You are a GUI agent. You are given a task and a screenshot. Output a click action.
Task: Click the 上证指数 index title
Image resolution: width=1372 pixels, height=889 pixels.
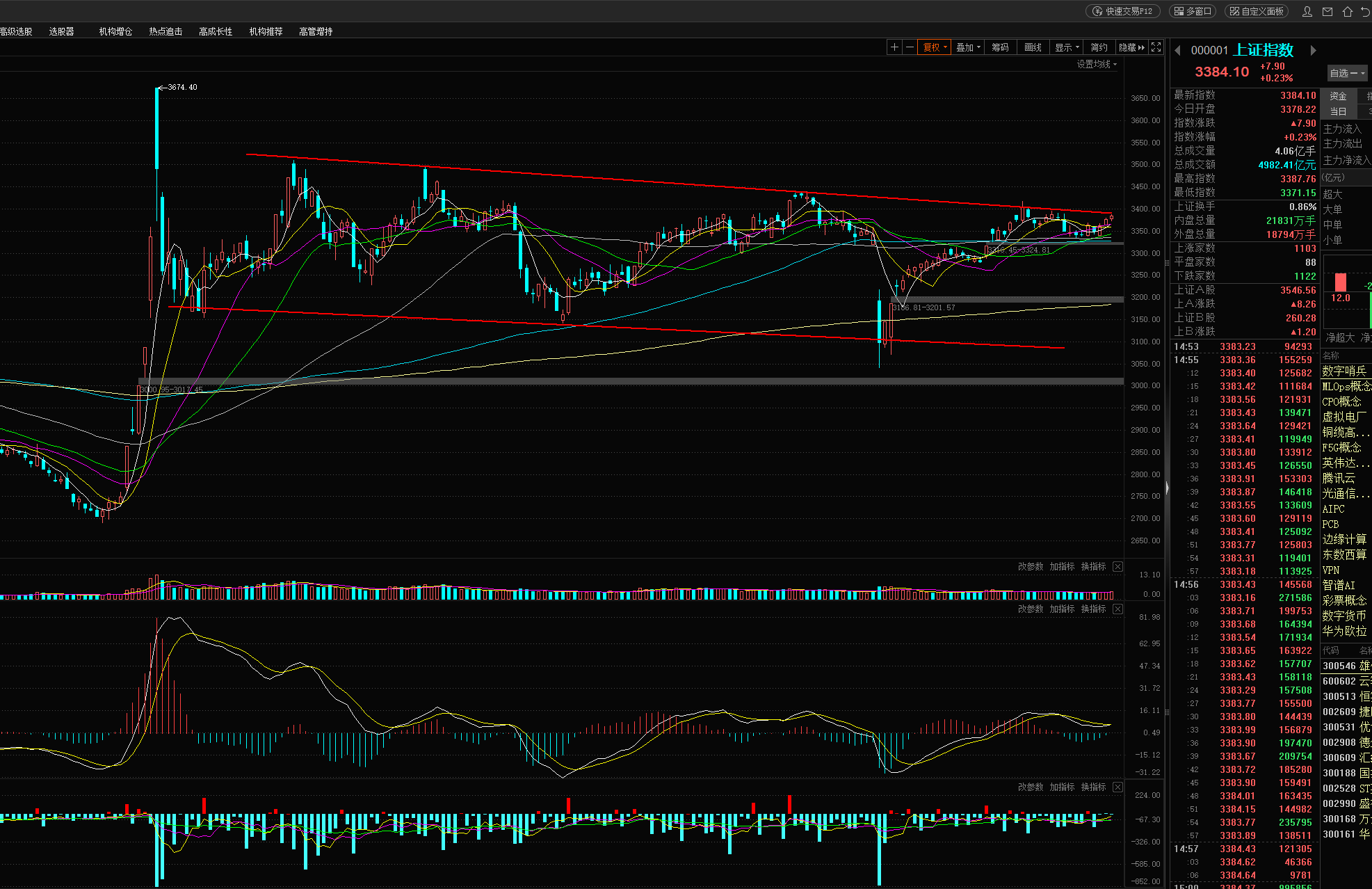(1264, 50)
